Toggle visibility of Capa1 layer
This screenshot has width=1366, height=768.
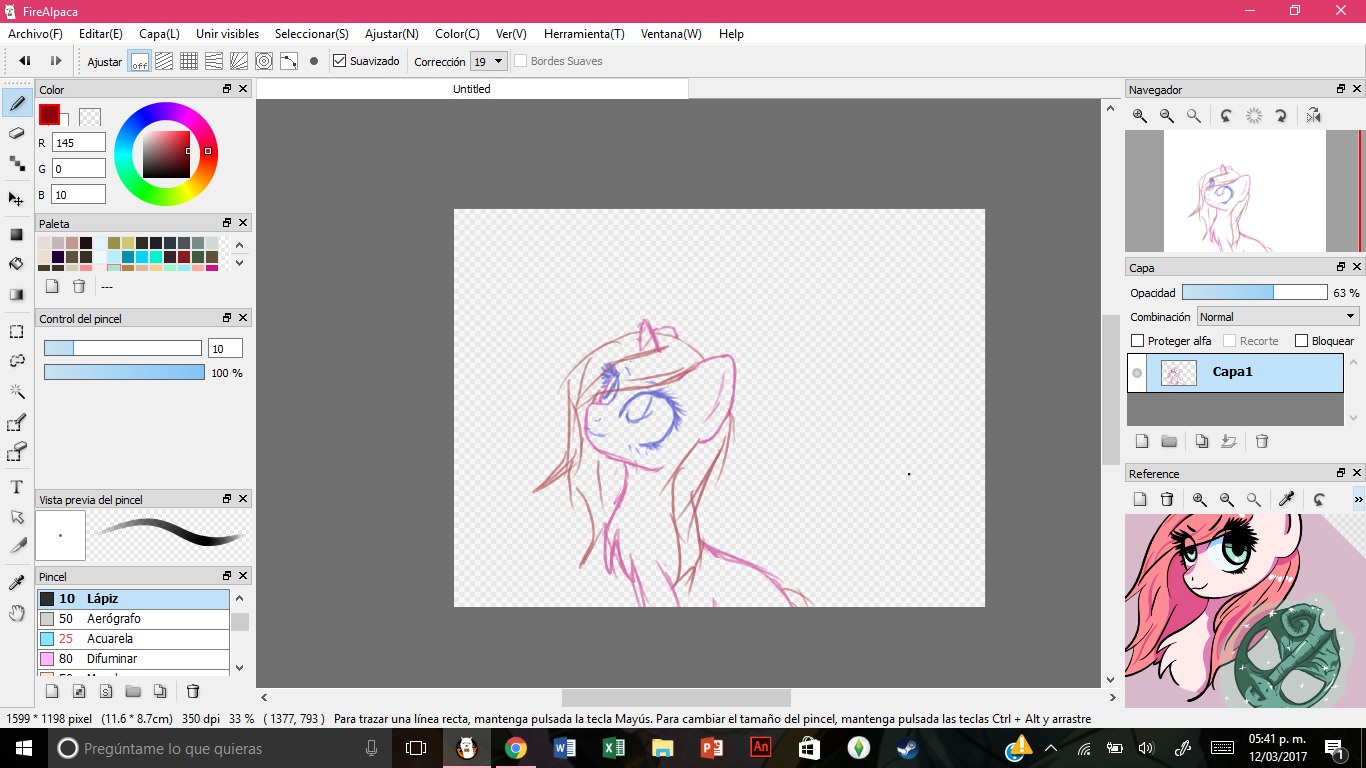1137,373
